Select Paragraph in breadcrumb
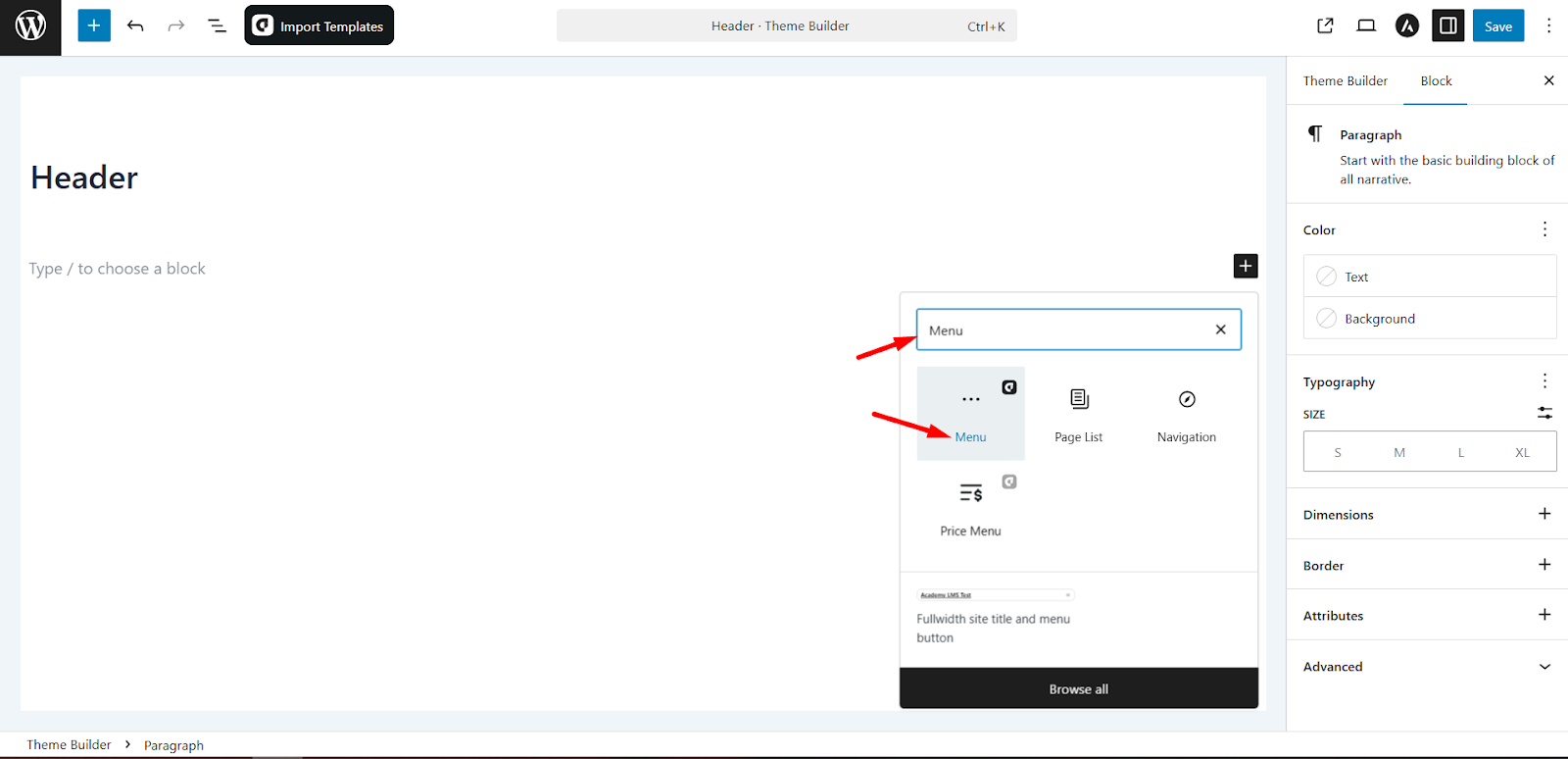Viewport: 1568px width, 759px height. click(173, 744)
